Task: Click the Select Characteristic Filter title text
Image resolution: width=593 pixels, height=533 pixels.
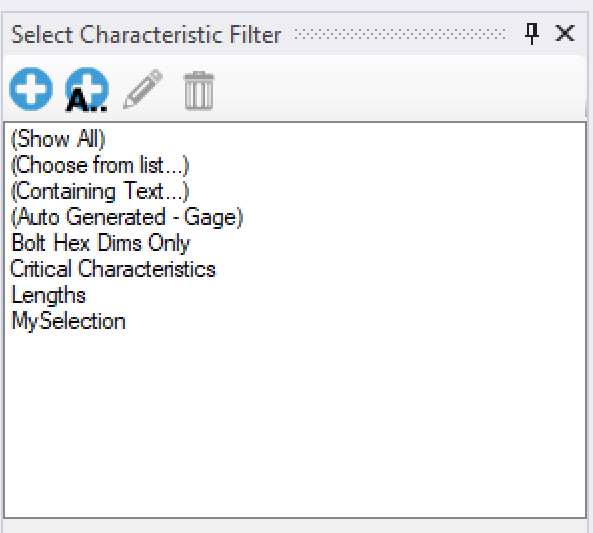Action: pos(146,35)
